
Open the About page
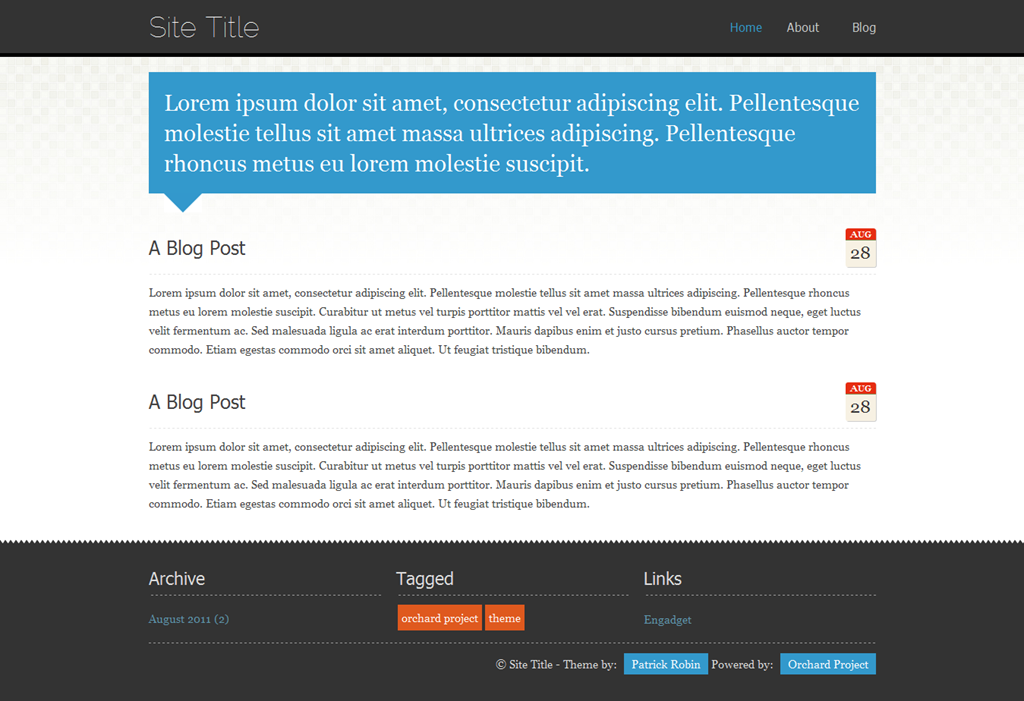802,27
